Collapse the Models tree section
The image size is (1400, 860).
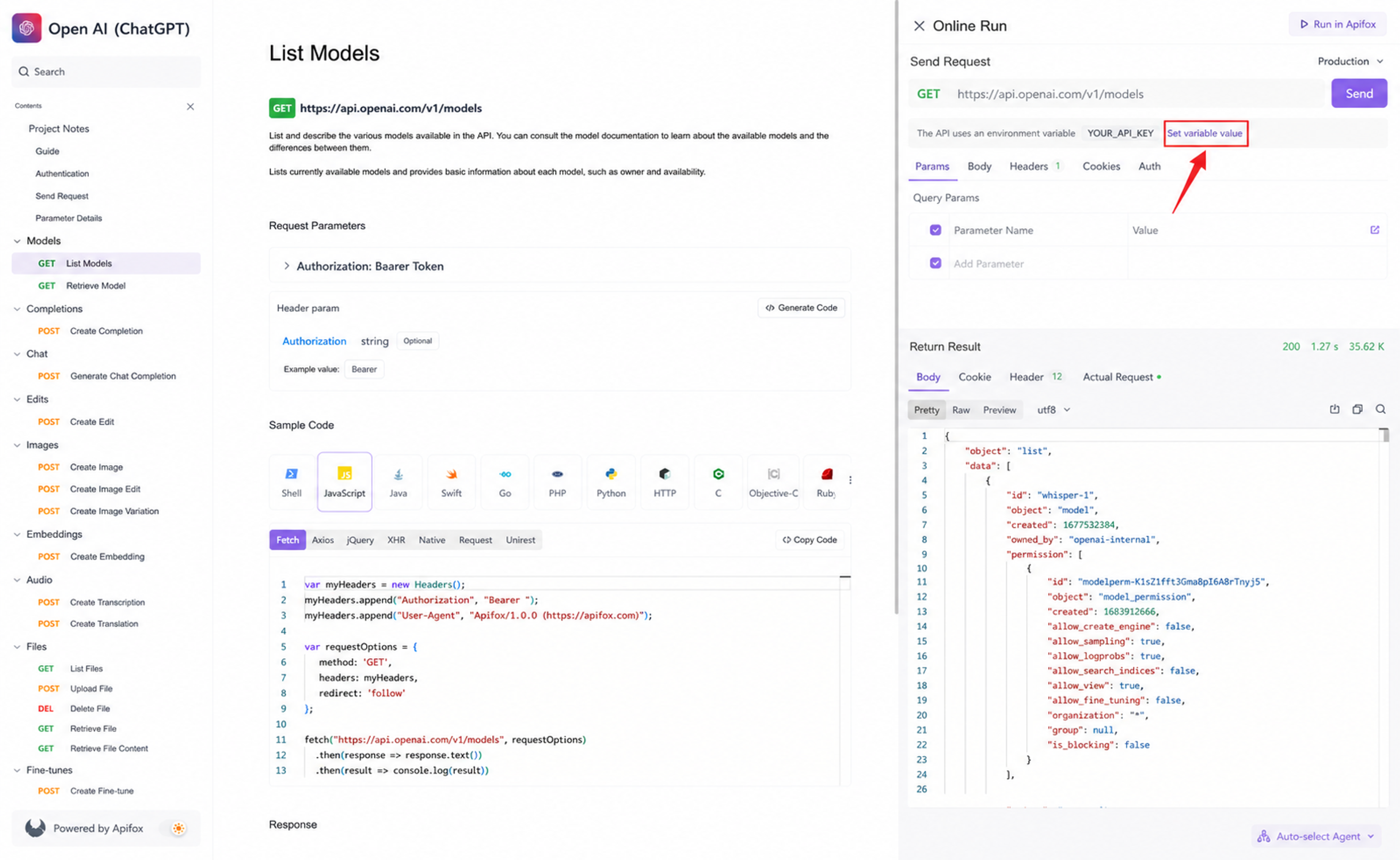(x=17, y=241)
